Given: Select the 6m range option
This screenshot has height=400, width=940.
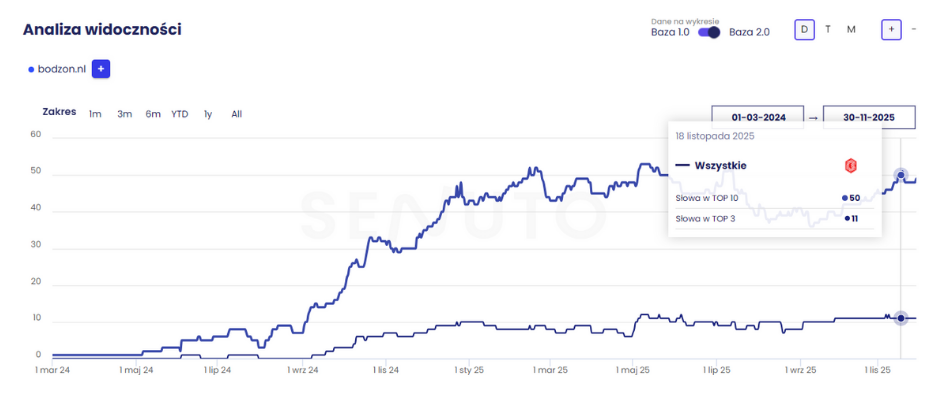Looking at the screenshot, I should point(153,114).
